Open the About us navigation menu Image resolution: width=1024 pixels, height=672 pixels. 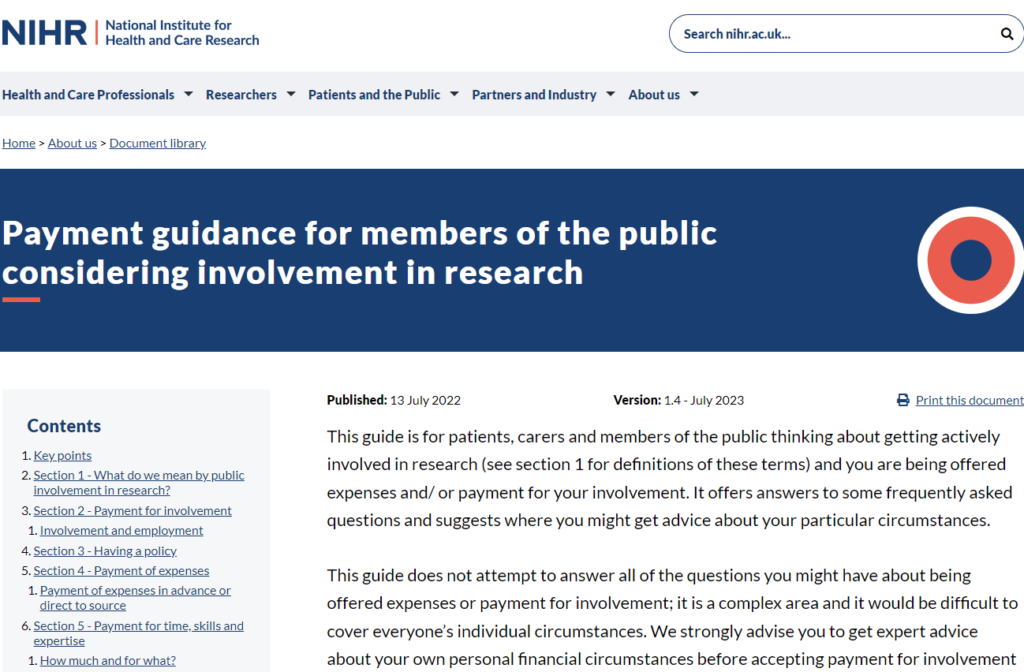point(654,95)
